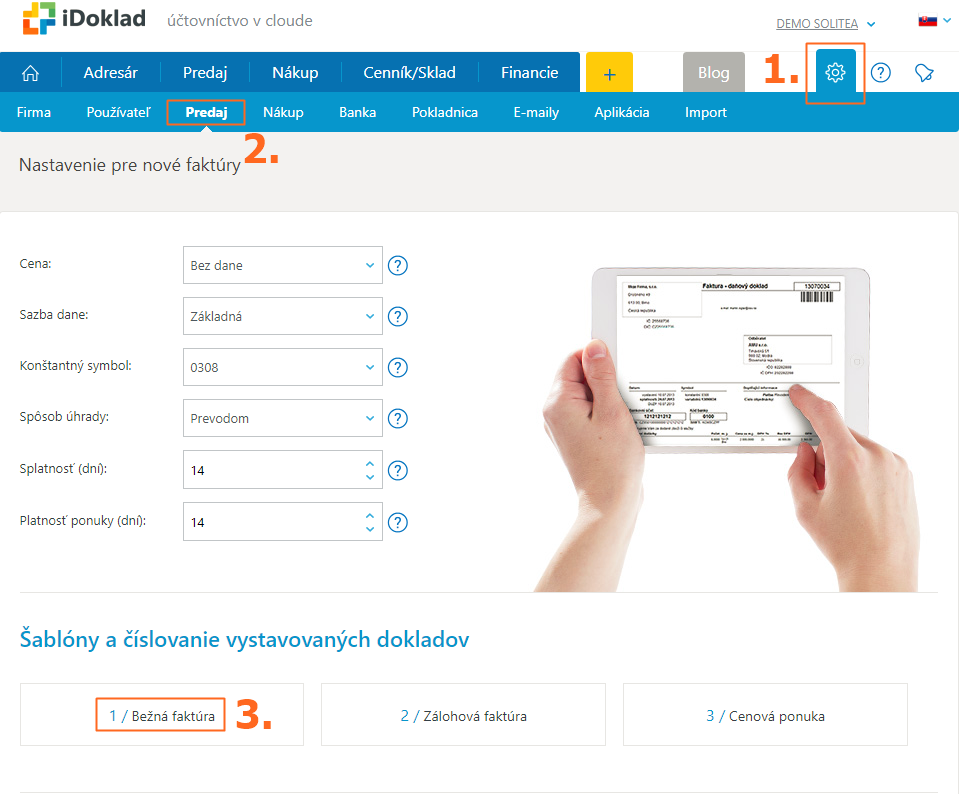Viewport: 959px width, 794px height.
Task: Open settings via the gear icon
Action: pos(835,73)
